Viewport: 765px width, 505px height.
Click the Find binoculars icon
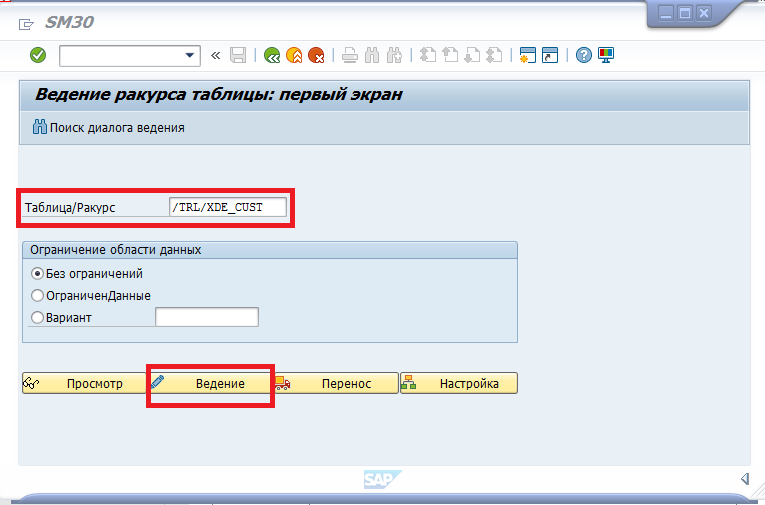pos(372,55)
